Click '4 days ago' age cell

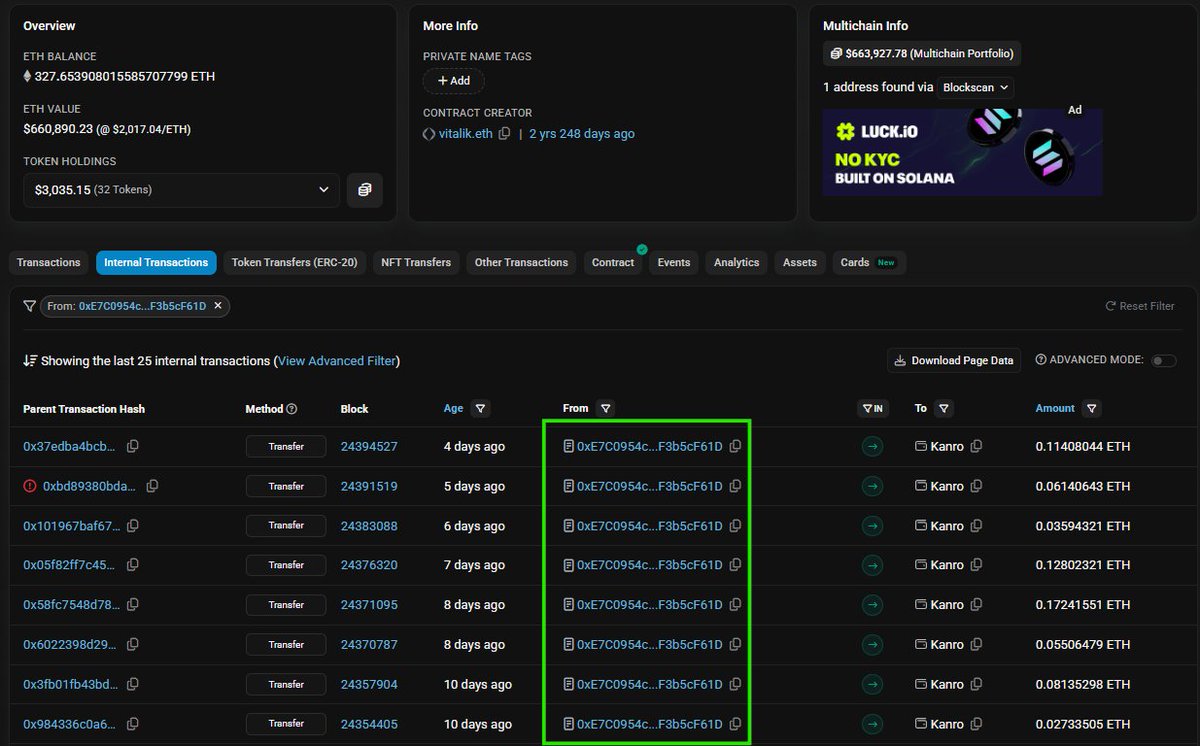coord(474,447)
